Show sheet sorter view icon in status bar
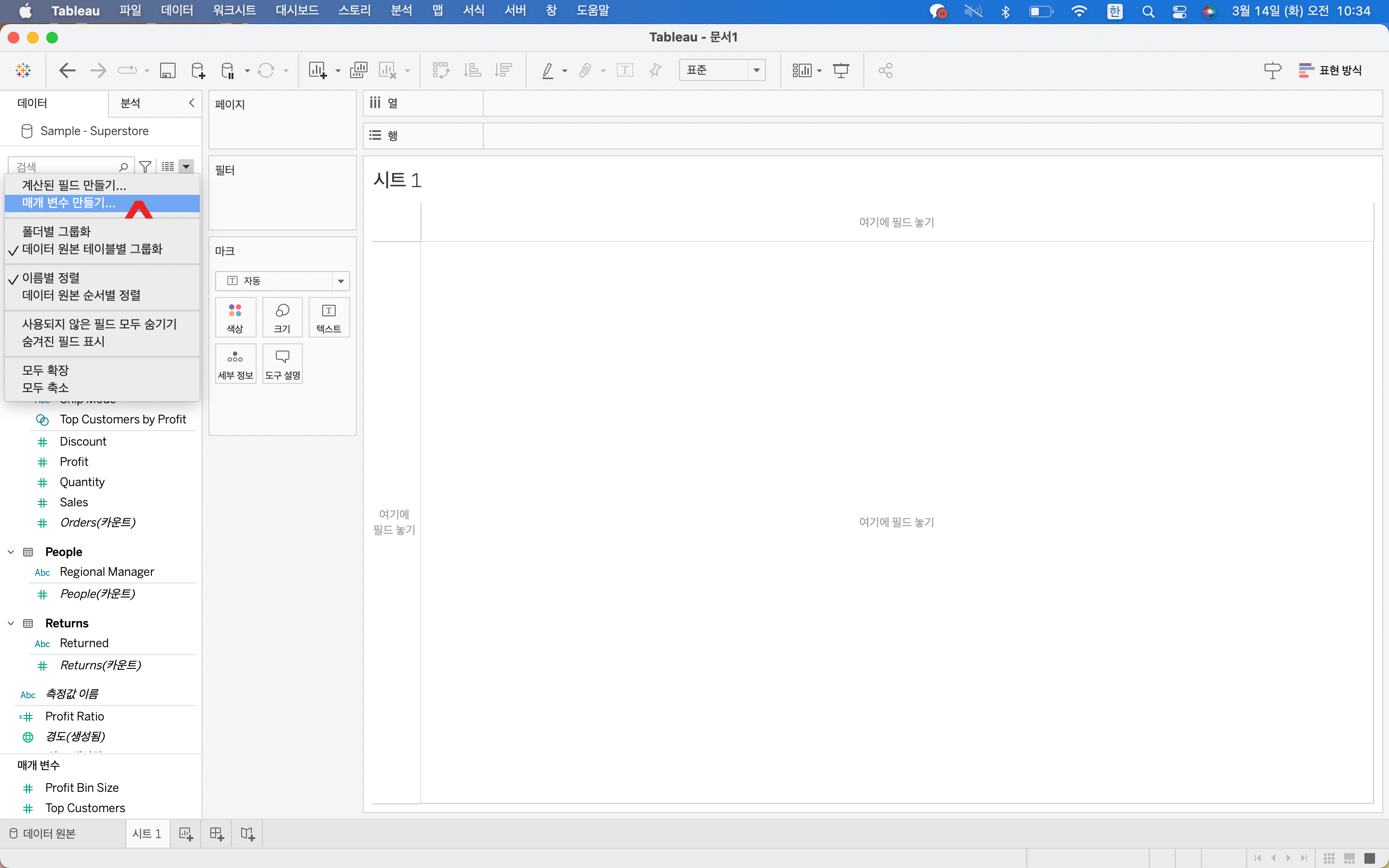 (1328, 858)
